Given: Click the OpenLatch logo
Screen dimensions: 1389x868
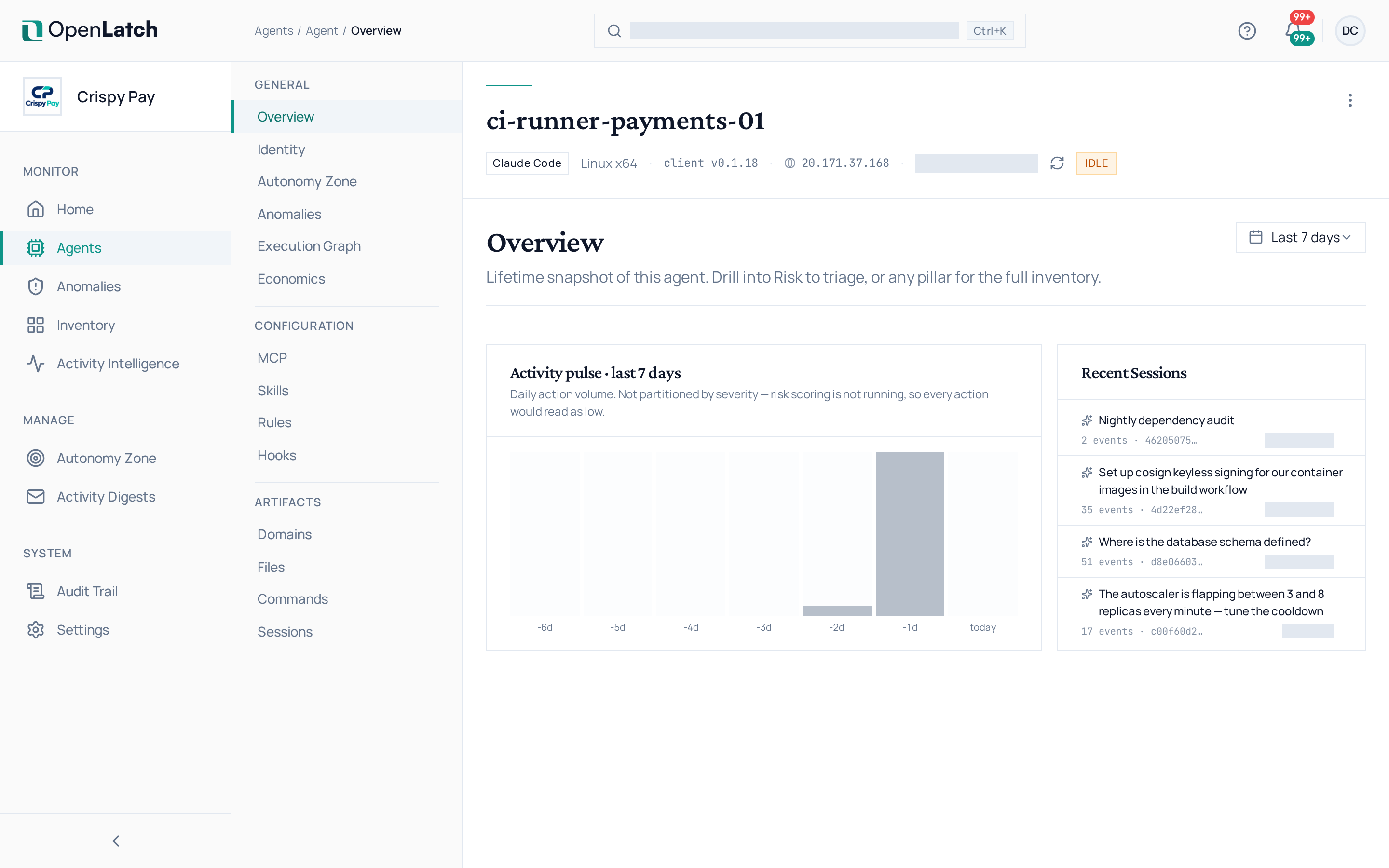Looking at the screenshot, I should click(90, 30).
